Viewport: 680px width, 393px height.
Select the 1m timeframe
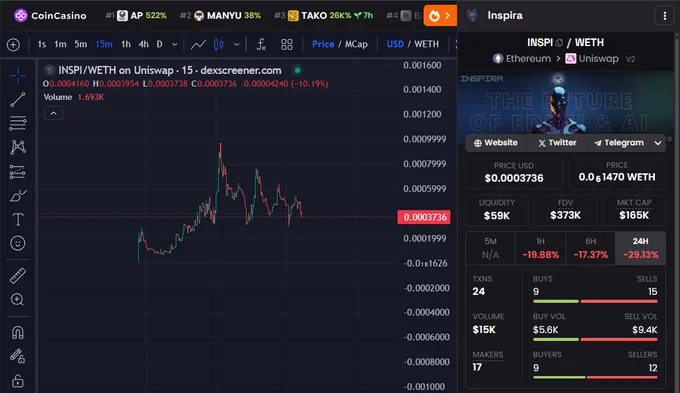tap(60, 44)
